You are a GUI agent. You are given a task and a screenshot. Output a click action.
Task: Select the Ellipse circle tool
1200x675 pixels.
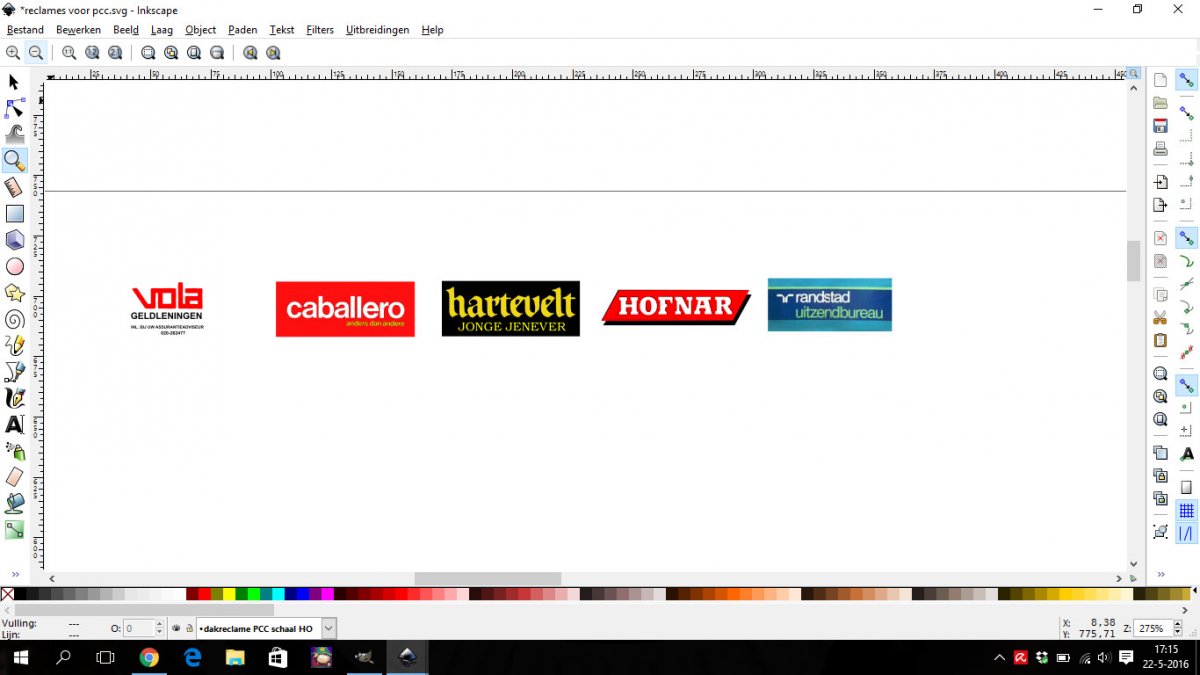tap(14, 266)
